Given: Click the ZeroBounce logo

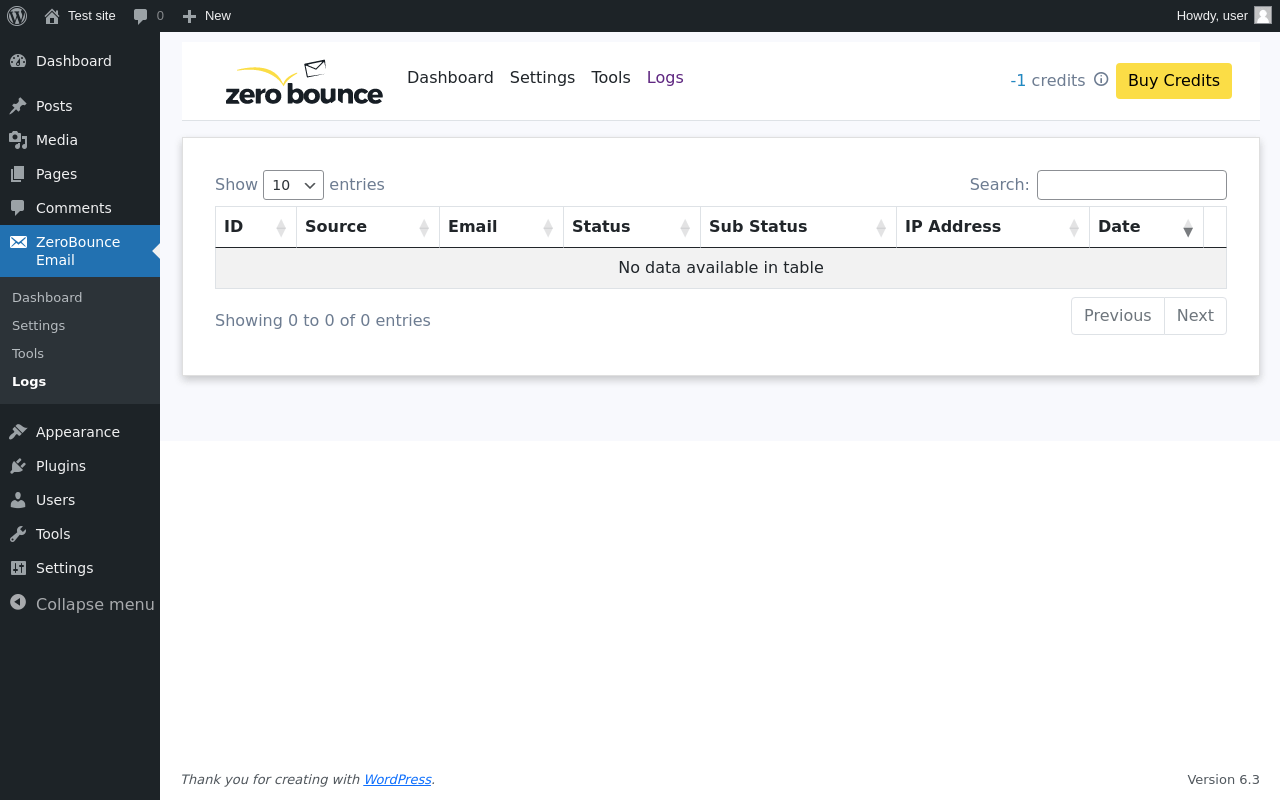Looking at the screenshot, I should pyautogui.click(x=304, y=82).
